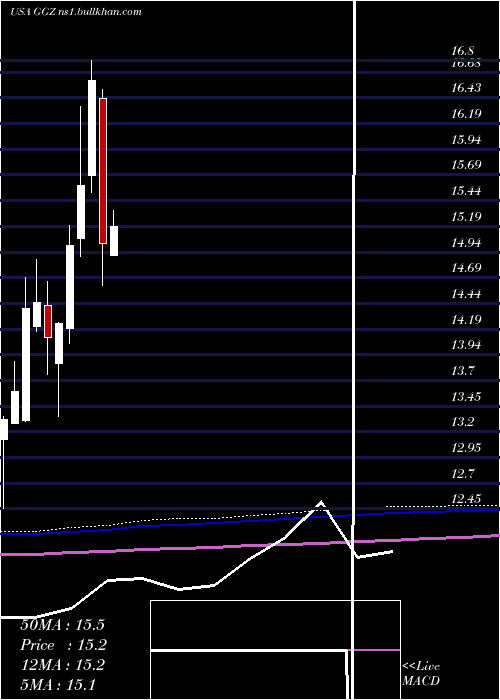
Task: Click the 12.7 price axis label
Action: [x=462, y=474]
